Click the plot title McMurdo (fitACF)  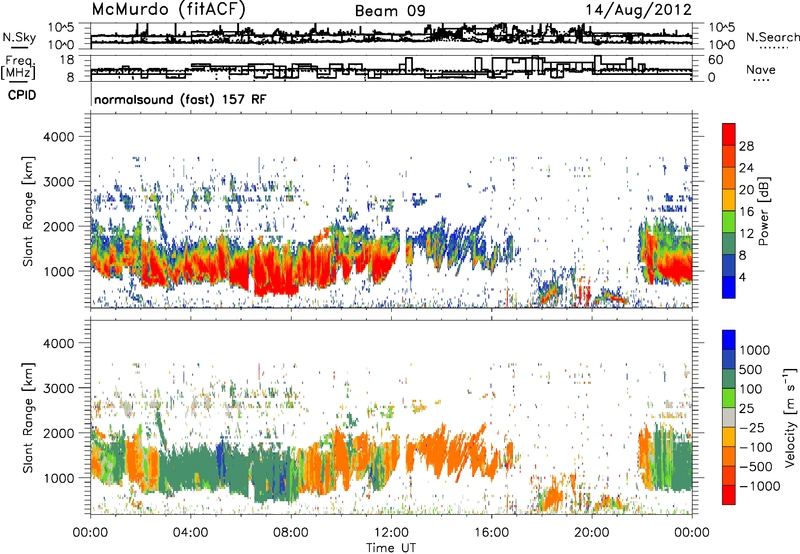click(168, 9)
